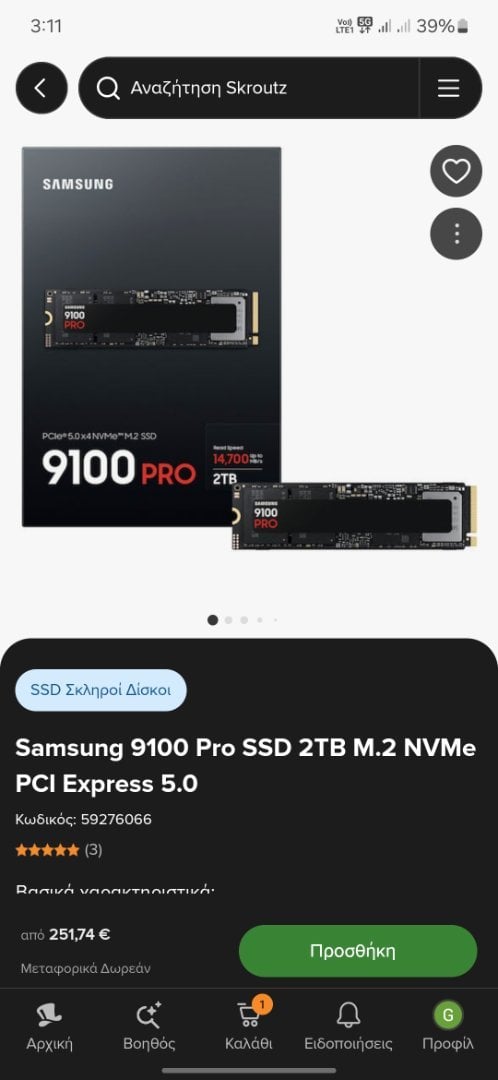Select the SSD Σκληροί Δίσκοι category chip
Screen dimensions: 498x1080
tap(101, 690)
